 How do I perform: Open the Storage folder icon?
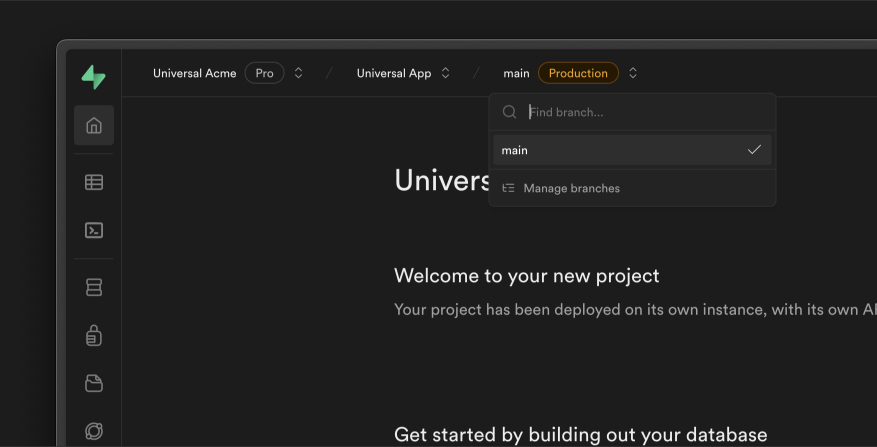click(x=94, y=383)
